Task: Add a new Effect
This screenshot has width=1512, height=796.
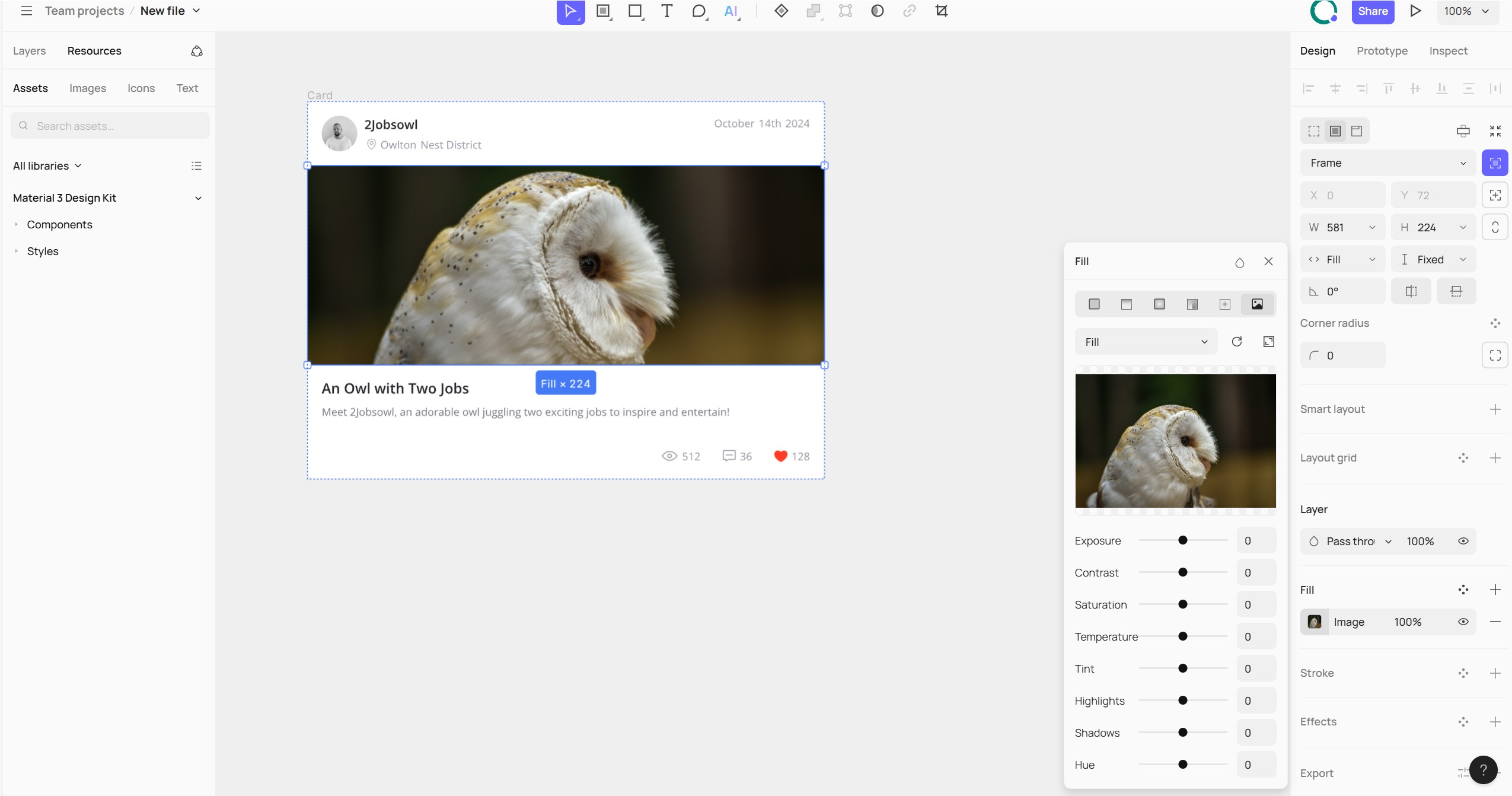Action: 1495,722
